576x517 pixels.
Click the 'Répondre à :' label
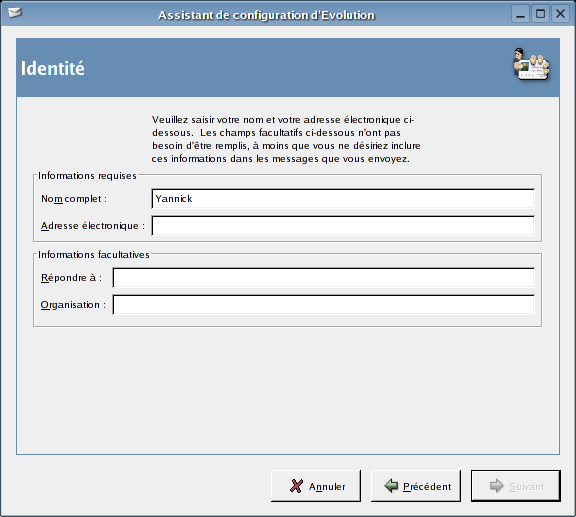[x=71, y=277]
